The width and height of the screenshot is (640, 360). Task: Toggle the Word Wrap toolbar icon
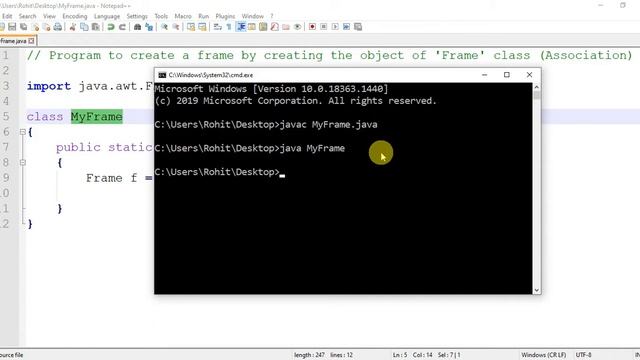tap(218, 27)
